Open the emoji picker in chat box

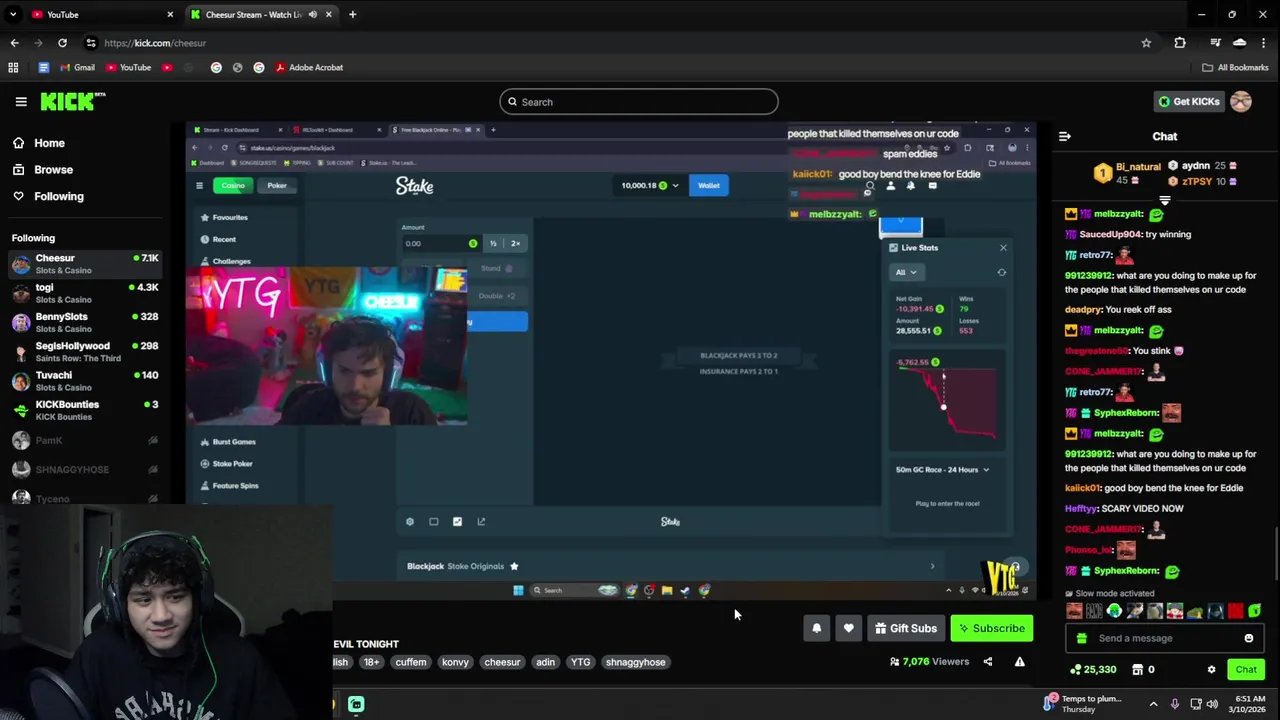(x=1248, y=638)
